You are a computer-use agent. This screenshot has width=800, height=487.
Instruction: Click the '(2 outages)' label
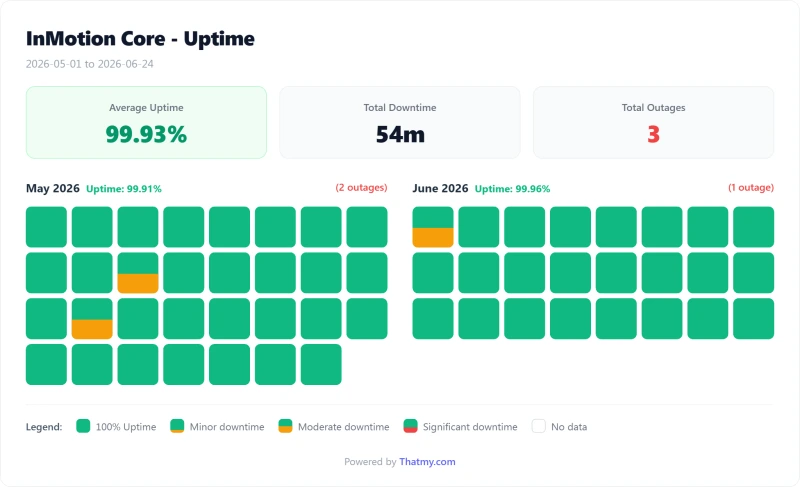click(361, 188)
